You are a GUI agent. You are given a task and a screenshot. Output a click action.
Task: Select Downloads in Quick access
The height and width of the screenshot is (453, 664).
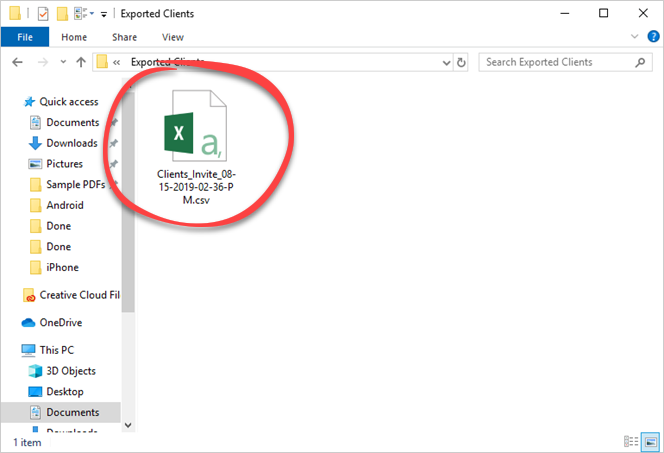pos(71,143)
